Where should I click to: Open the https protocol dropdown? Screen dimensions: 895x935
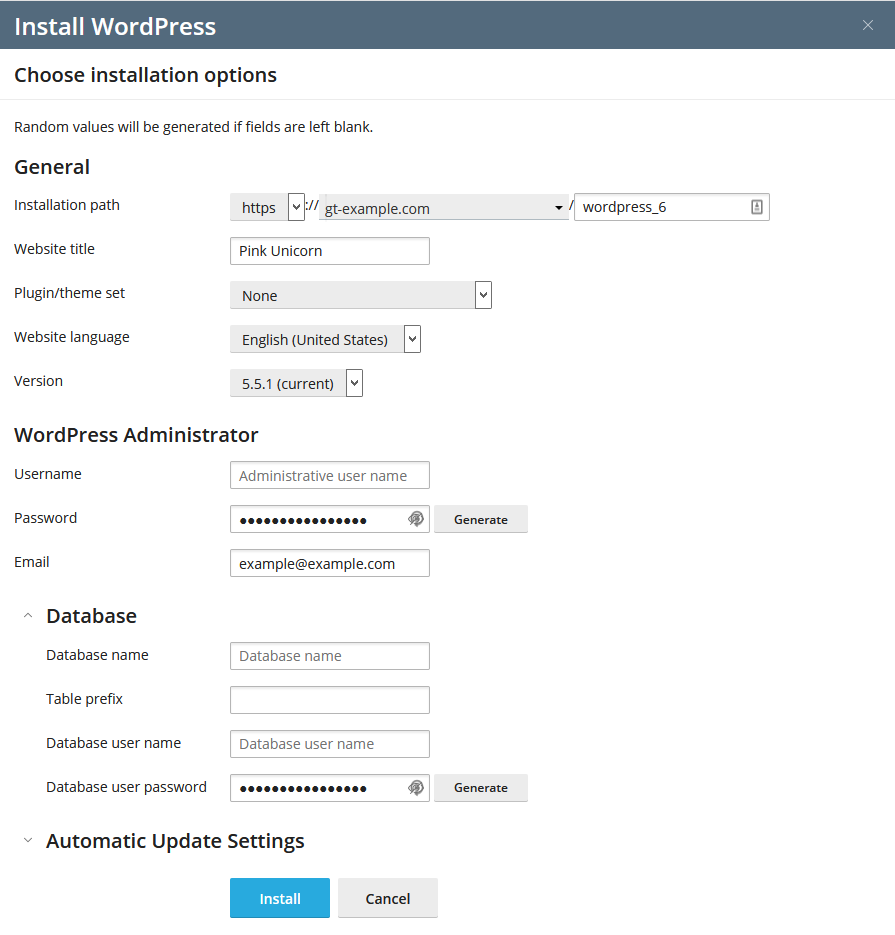pyautogui.click(x=267, y=207)
